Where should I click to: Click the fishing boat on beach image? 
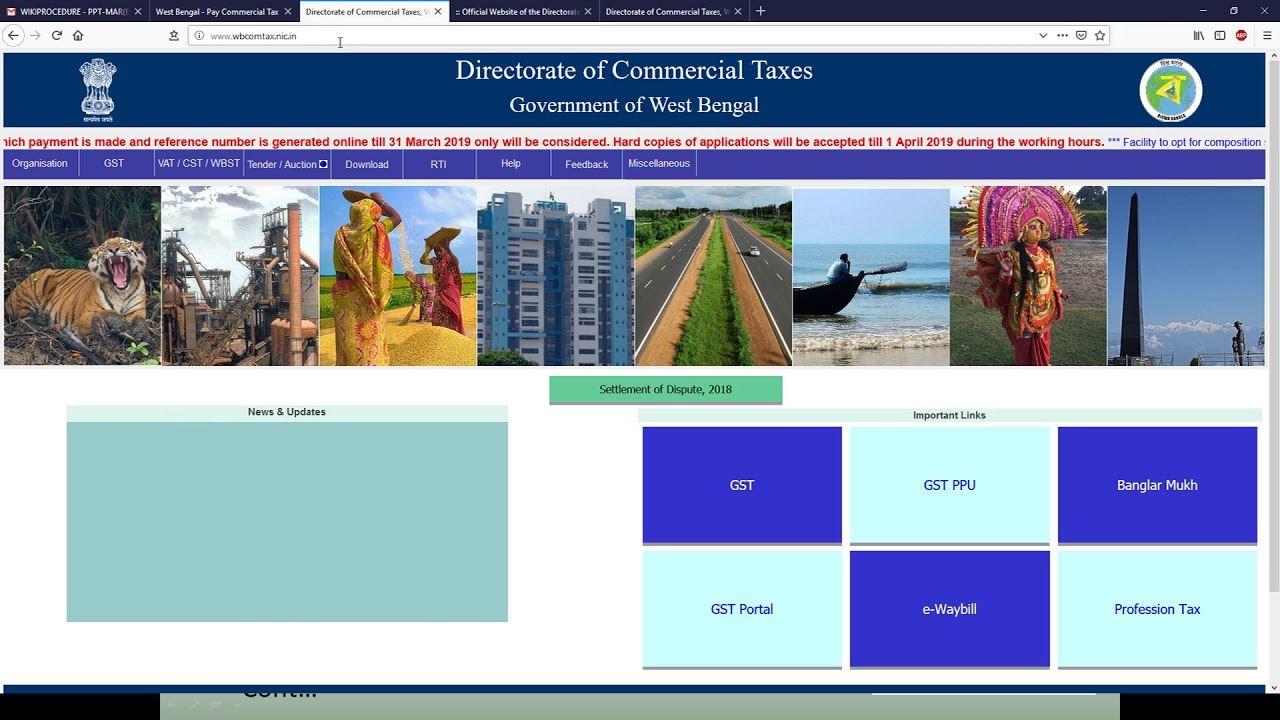[x=871, y=276]
